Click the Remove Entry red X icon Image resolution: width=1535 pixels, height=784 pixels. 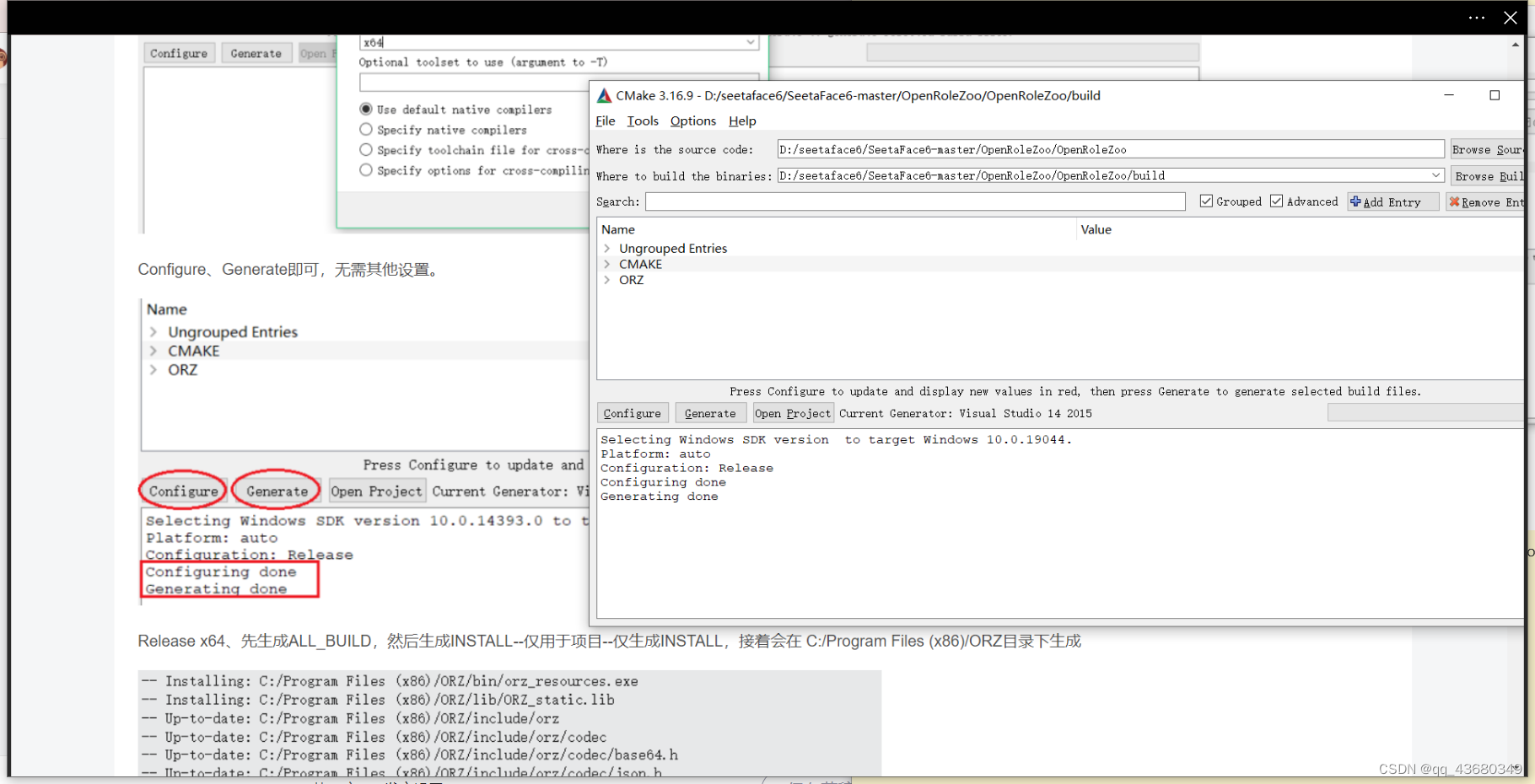(1456, 201)
